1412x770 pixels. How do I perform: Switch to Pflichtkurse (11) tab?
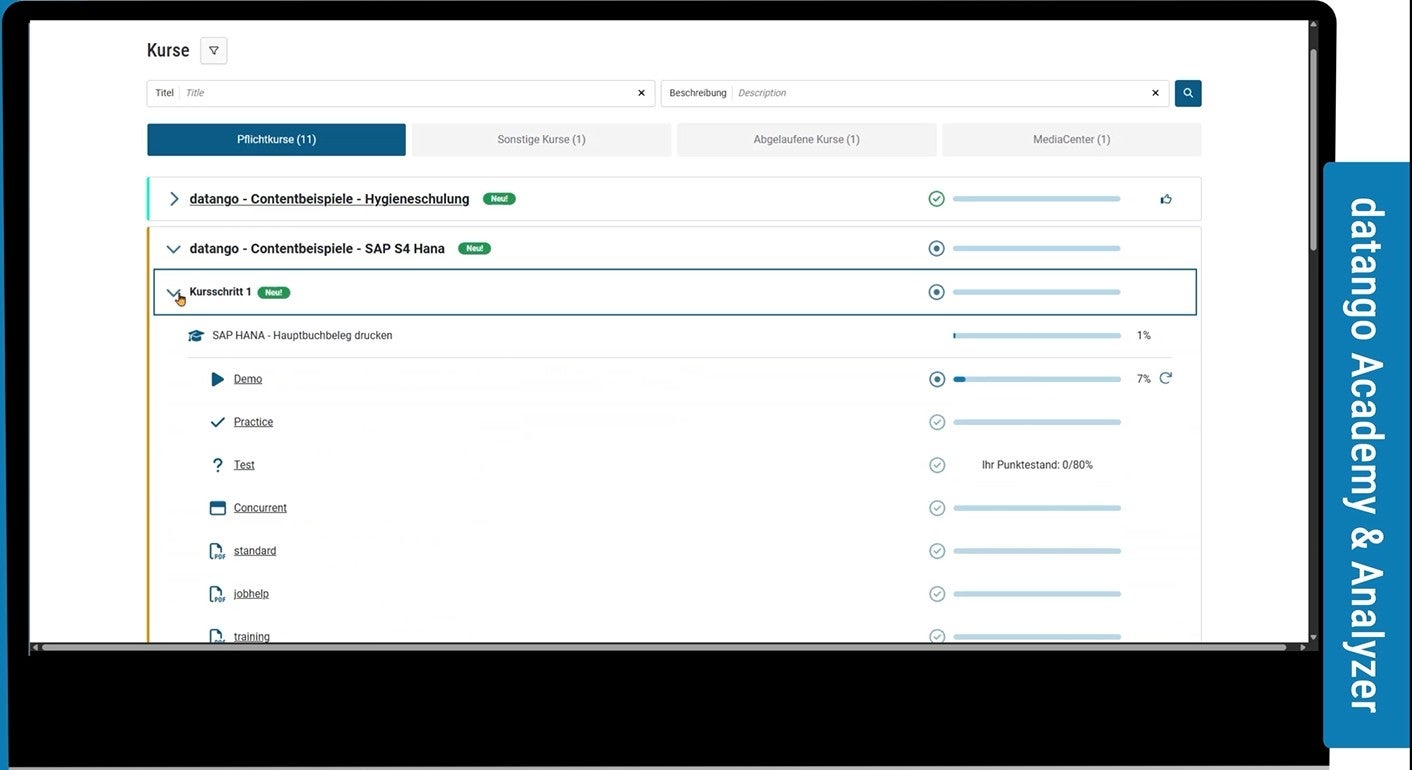(277, 140)
